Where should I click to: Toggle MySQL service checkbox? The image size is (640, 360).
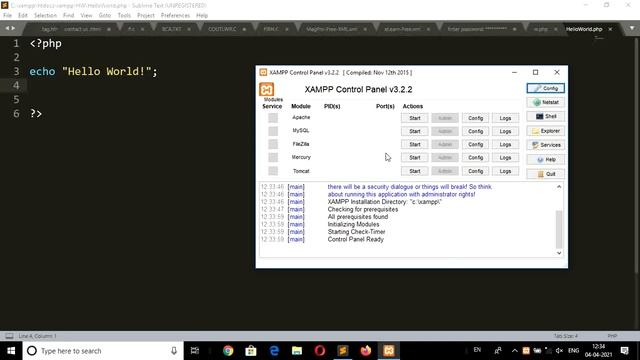[x=273, y=131]
